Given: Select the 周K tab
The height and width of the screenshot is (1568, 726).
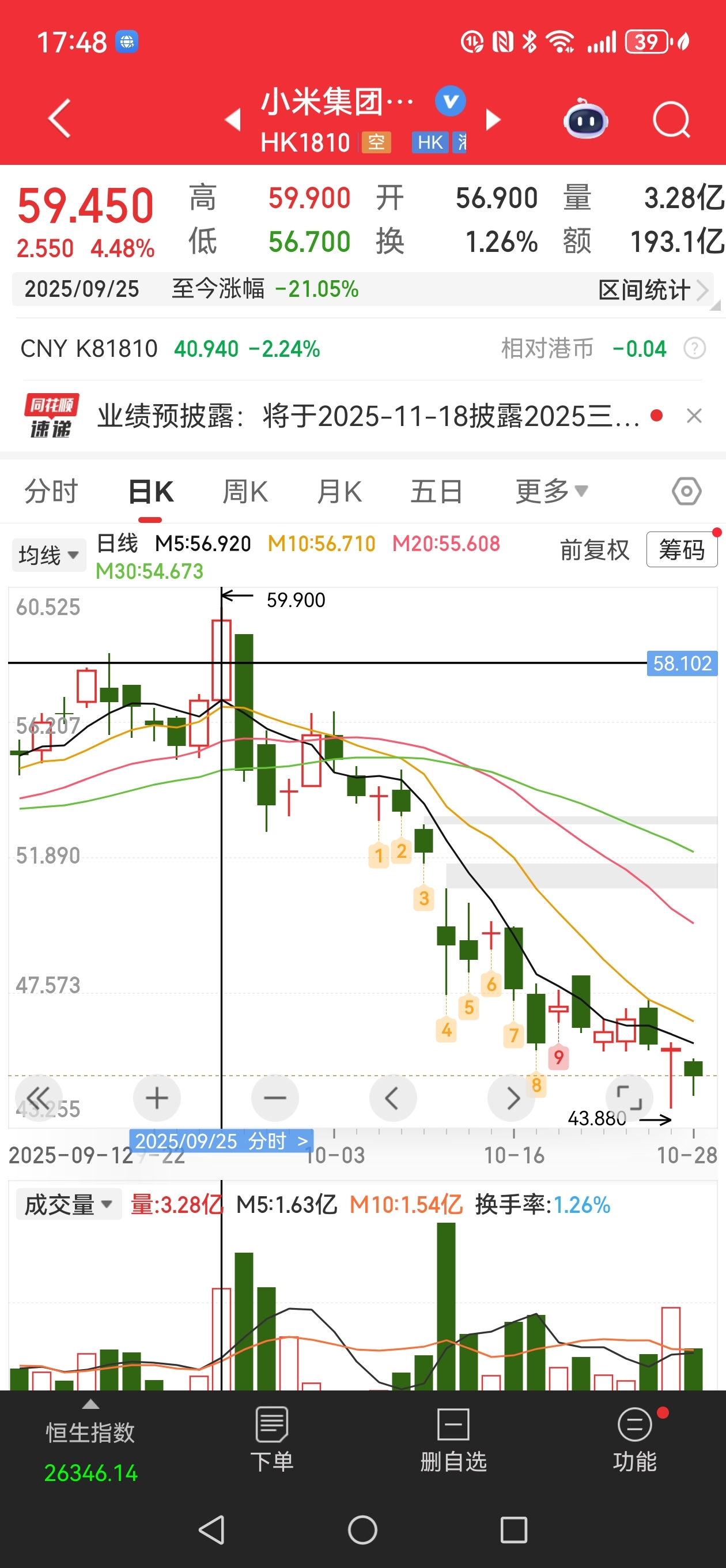Looking at the screenshot, I should click(245, 491).
